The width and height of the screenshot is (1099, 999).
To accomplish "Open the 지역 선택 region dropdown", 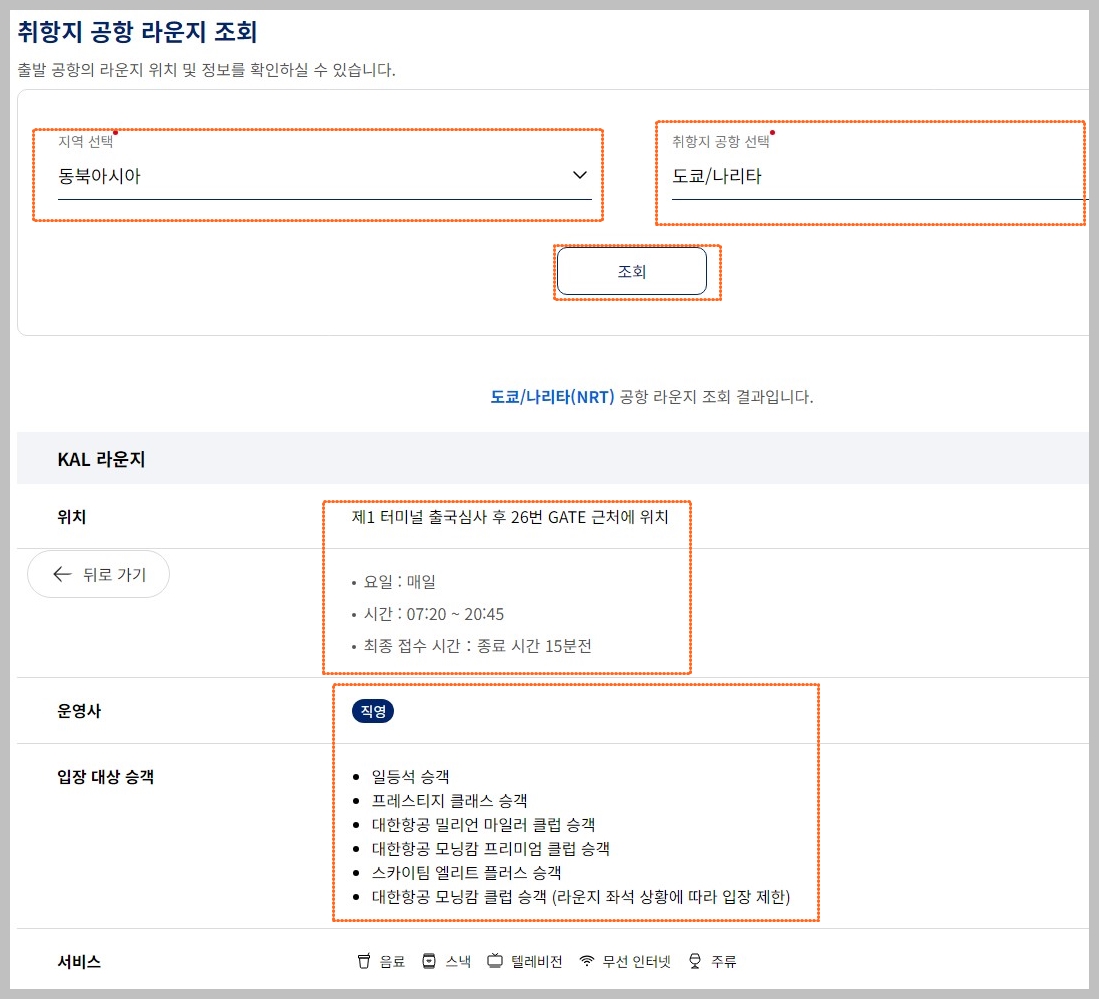I will point(325,175).
